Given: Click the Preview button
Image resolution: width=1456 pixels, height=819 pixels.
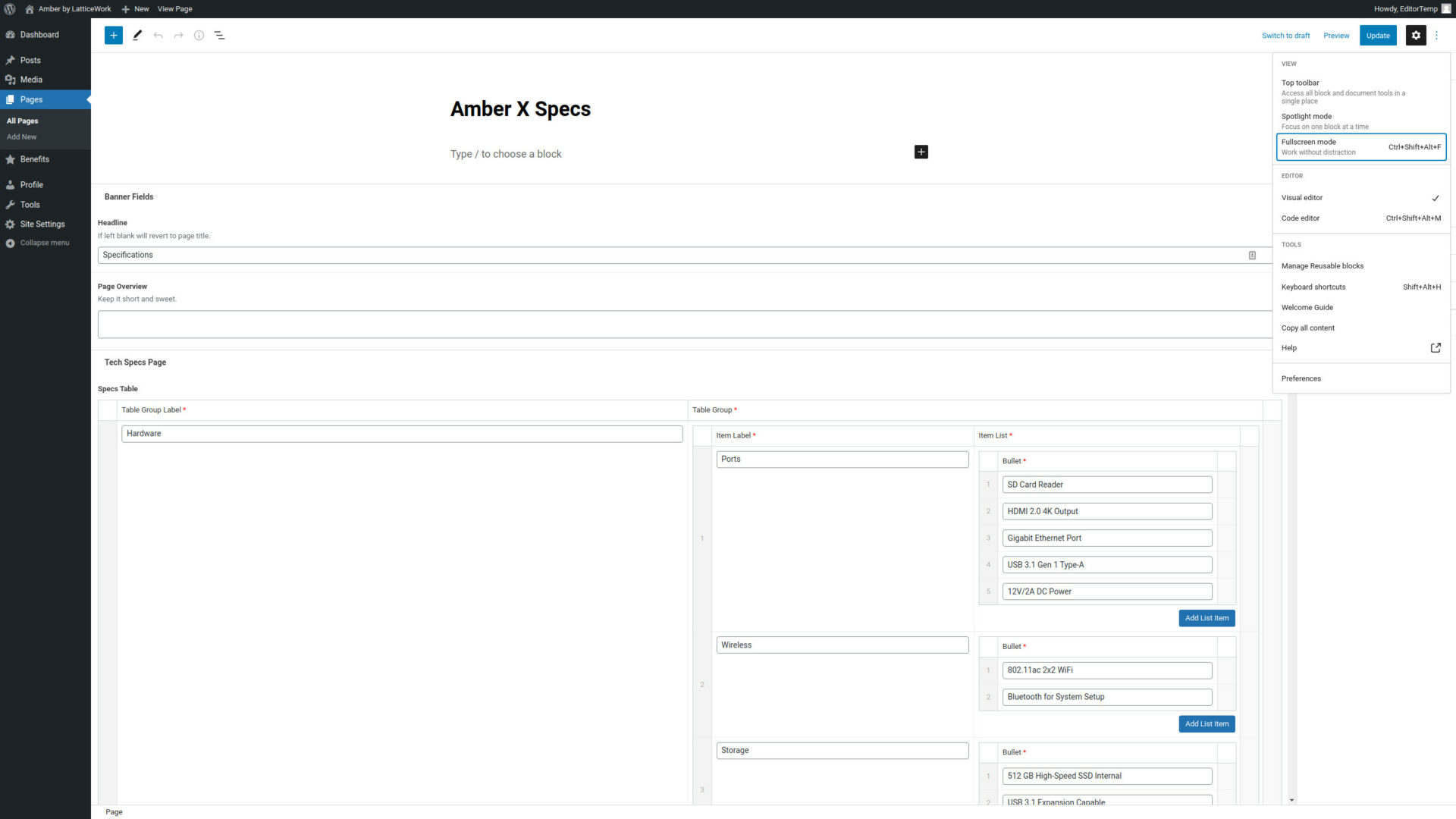Looking at the screenshot, I should coord(1336,36).
